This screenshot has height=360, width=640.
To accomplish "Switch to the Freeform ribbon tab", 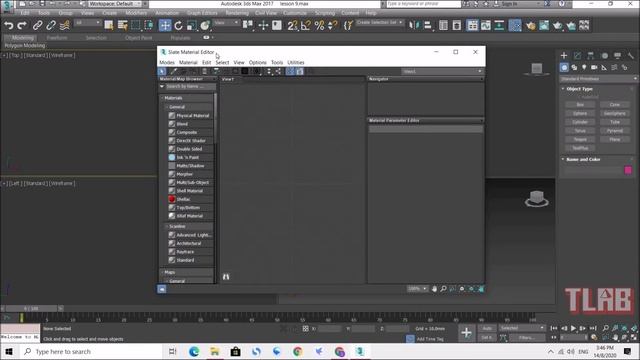I will coord(57,38).
